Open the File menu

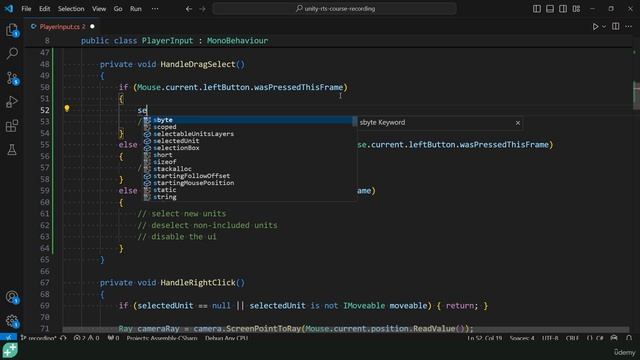[26, 9]
